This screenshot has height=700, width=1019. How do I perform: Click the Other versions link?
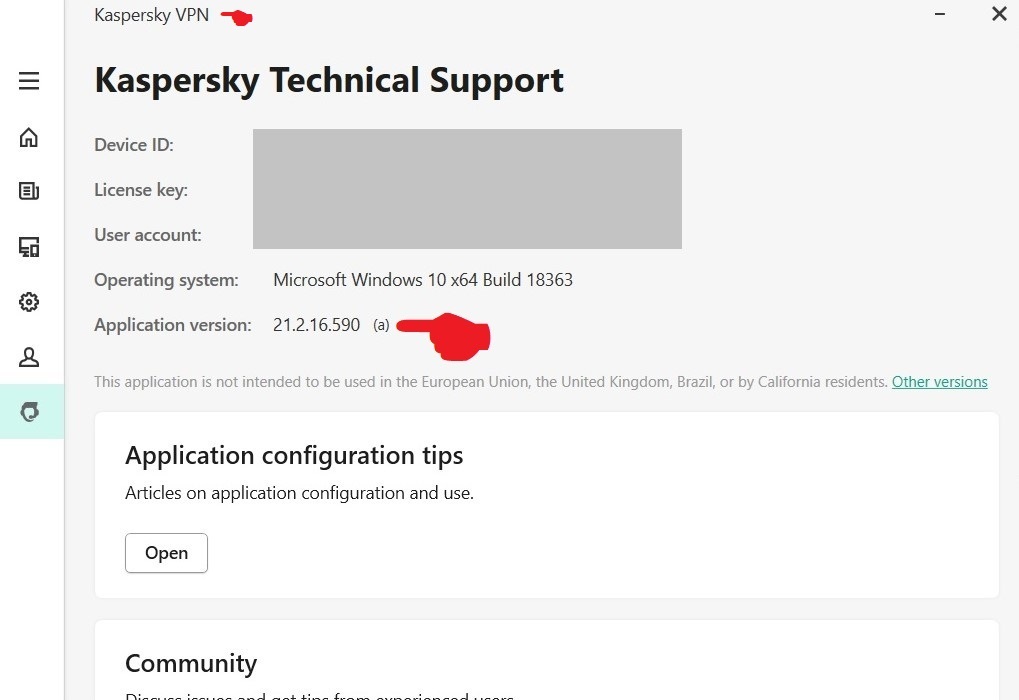[x=939, y=382]
